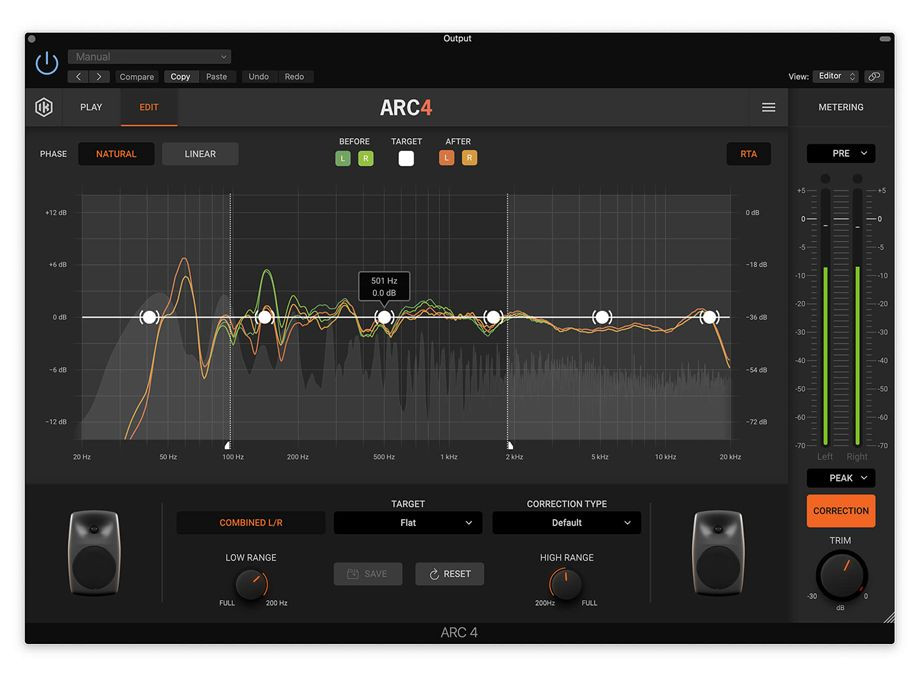Toggle the After R curve display

click(469, 158)
